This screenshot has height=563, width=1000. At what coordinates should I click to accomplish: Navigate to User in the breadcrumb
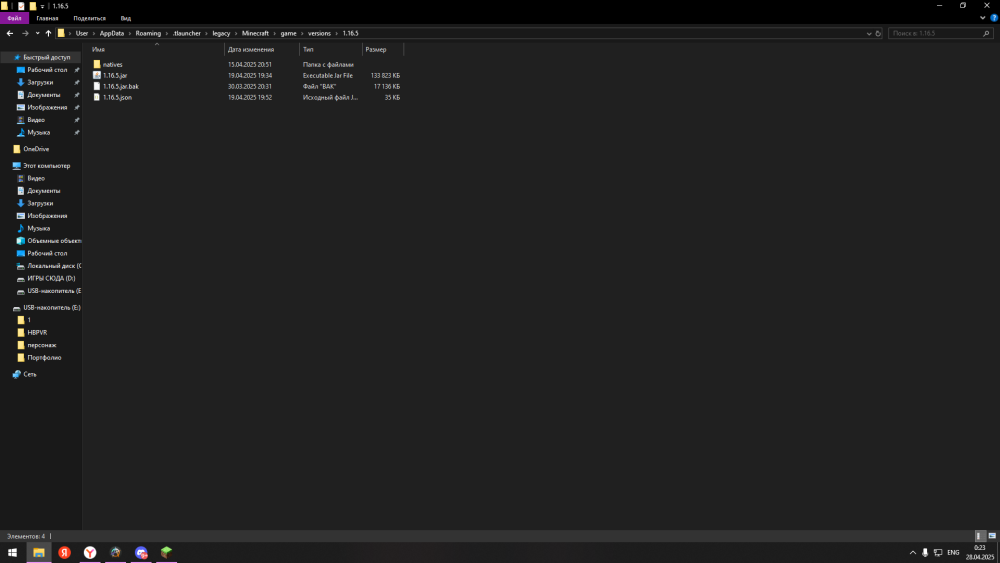pyautogui.click(x=82, y=33)
